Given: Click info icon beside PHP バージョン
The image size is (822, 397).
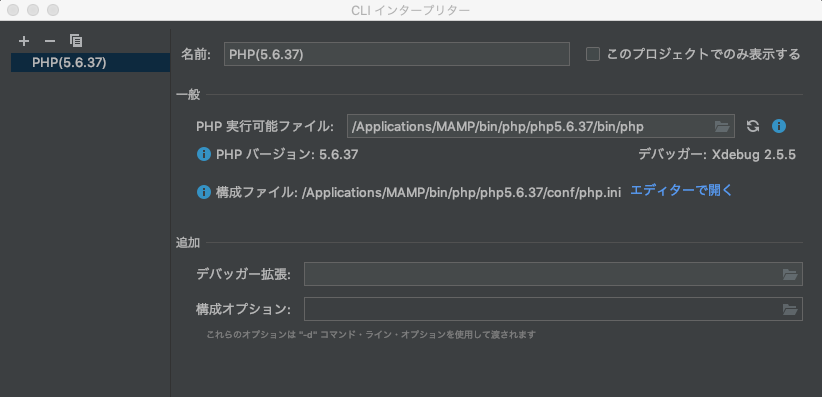Looking at the screenshot, I should 203,155.
